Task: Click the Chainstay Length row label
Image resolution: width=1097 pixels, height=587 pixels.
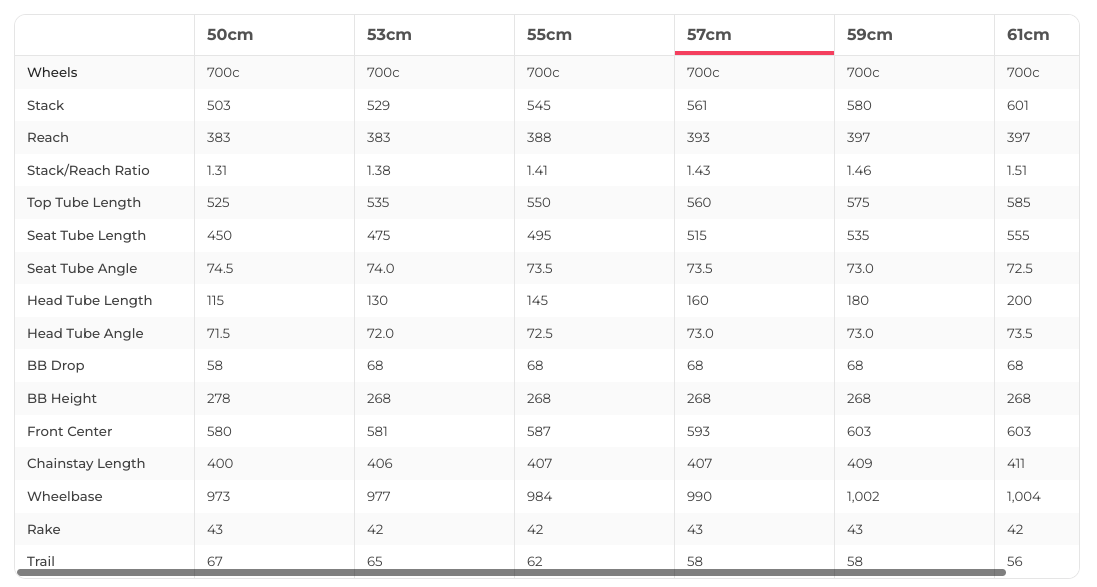Action: tap(86, 464)
